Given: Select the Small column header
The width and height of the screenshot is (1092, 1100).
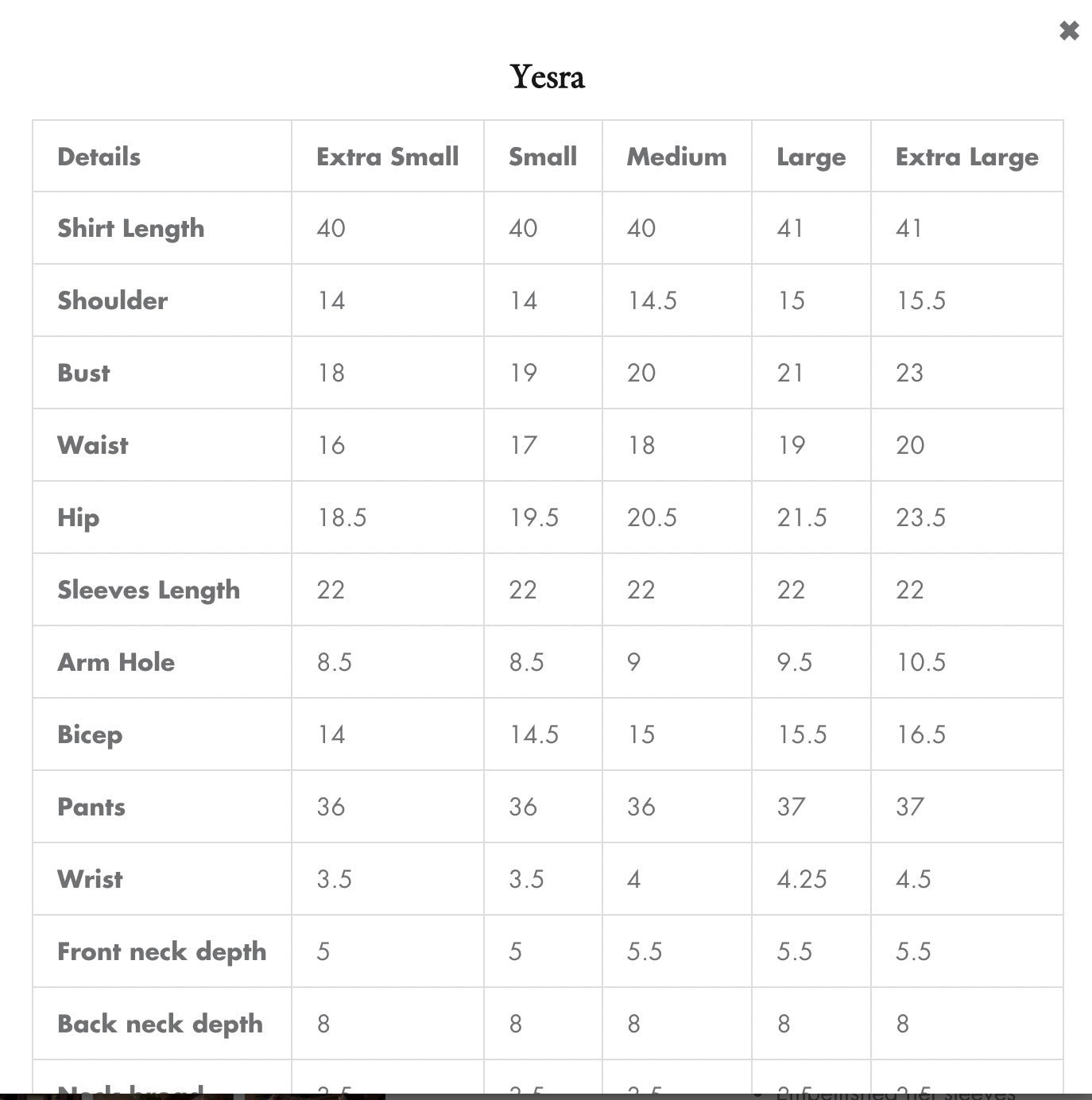Looking at the screenshot, I should coord(543,157).
